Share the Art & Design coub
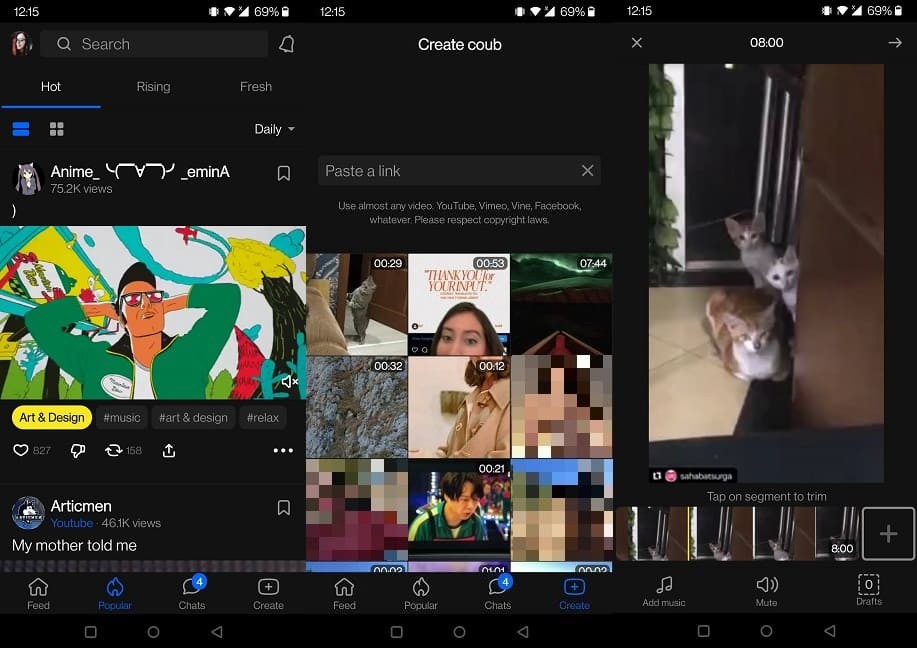 (169, 450)
